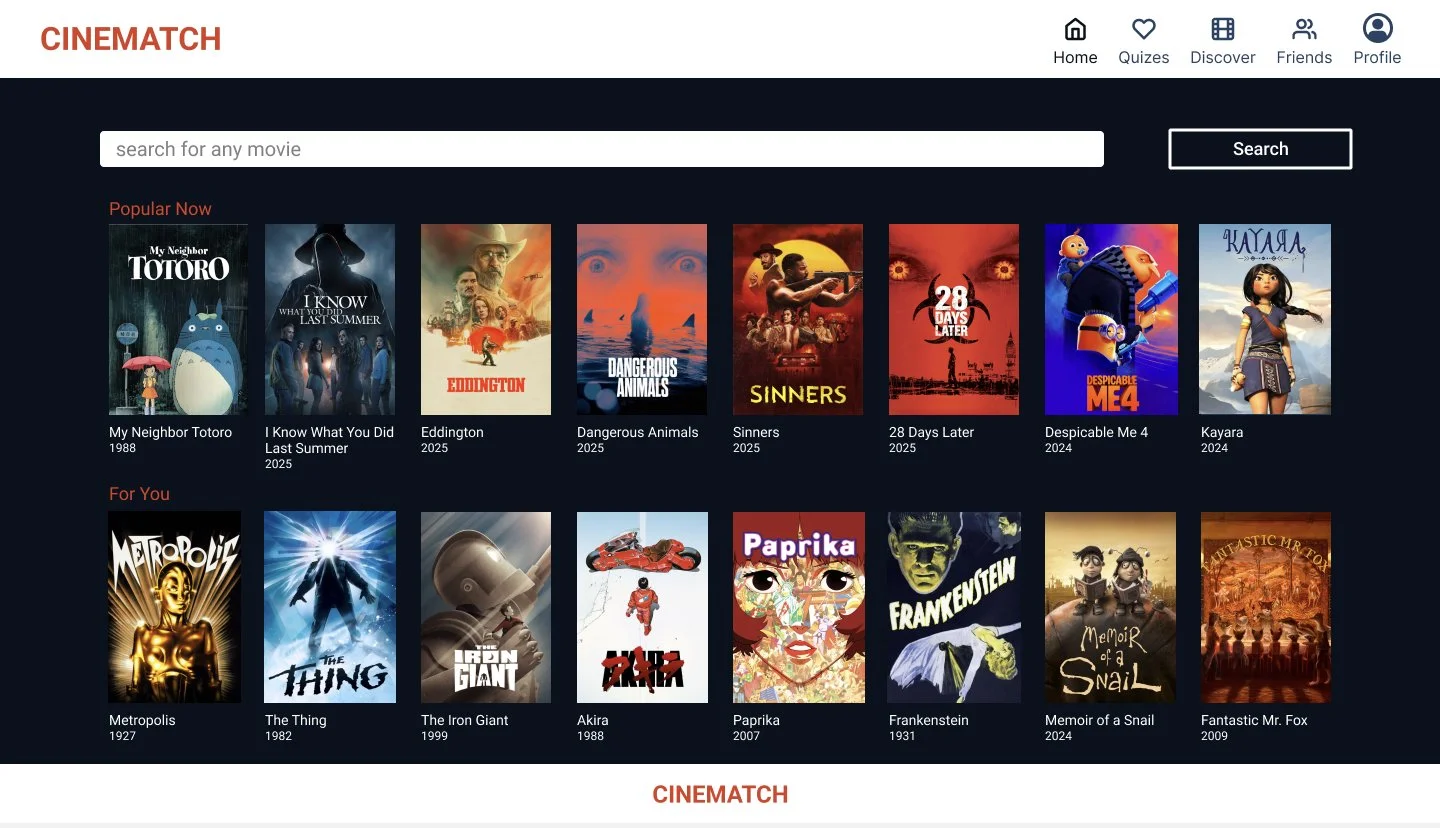The image size is (1440, 828).
Task: Open Friends via the people icon
Action: click(1304, 28)
